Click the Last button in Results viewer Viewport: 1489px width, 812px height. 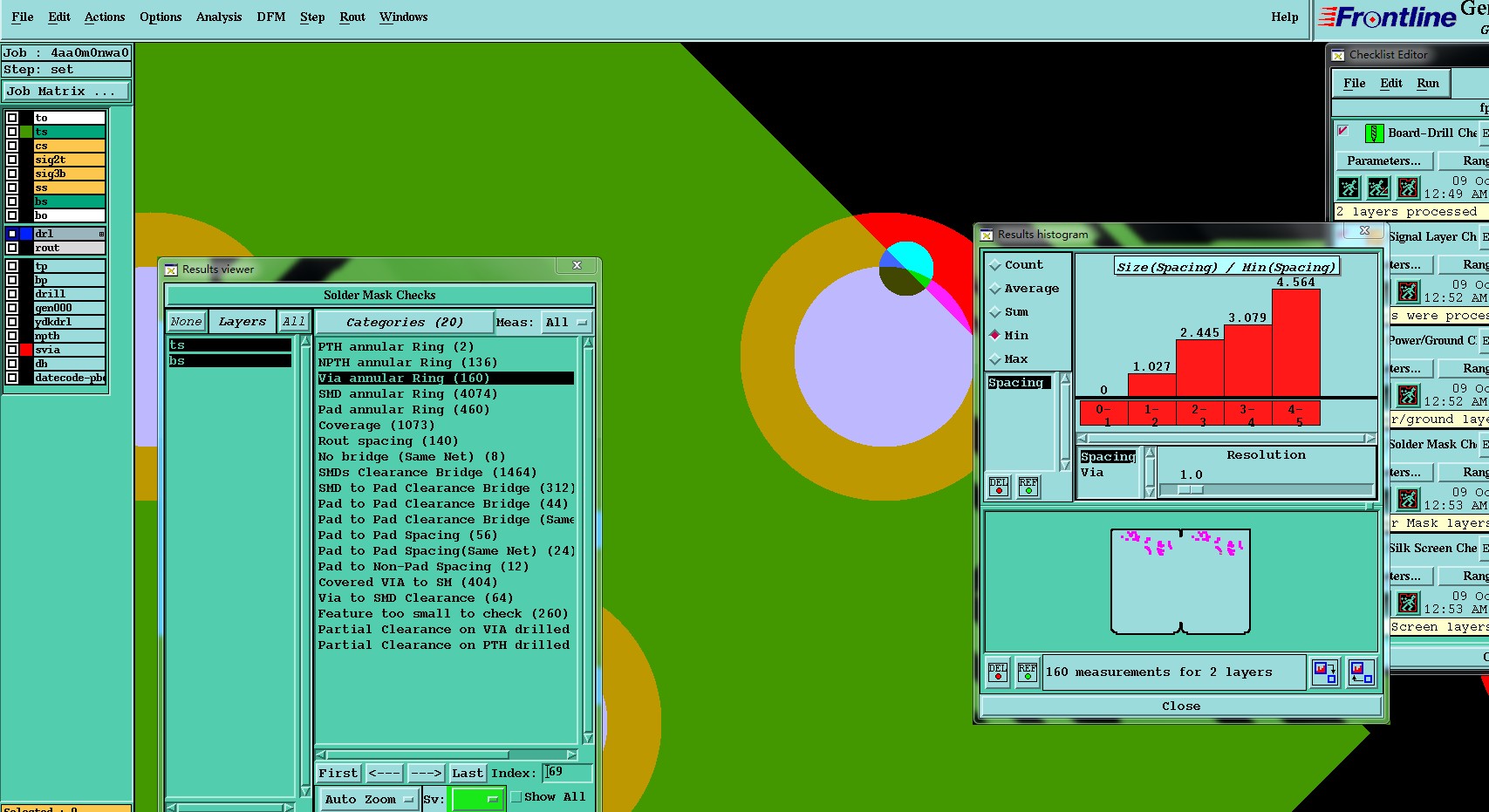[468, 774]
